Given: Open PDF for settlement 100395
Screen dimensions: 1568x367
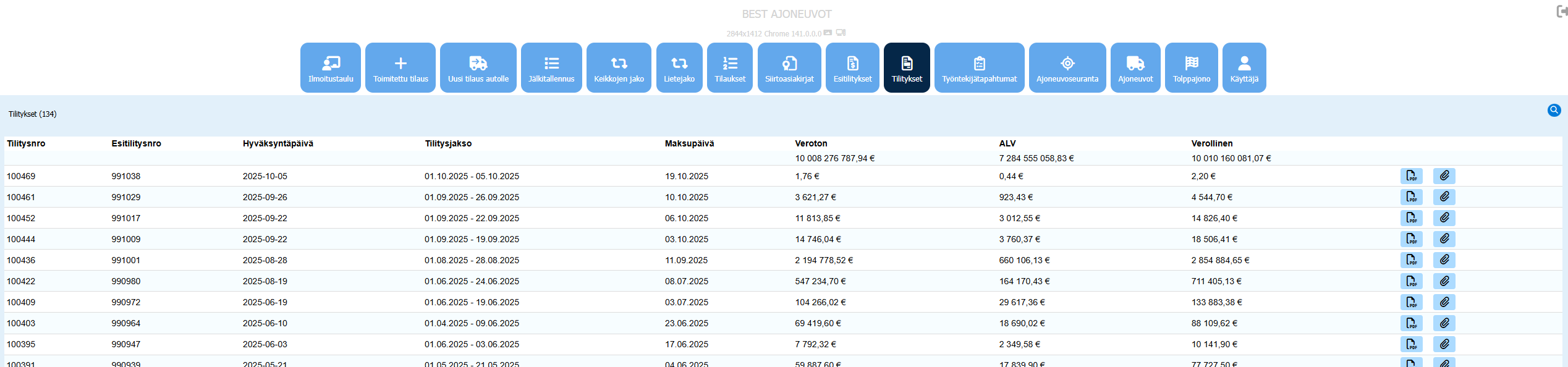Looking at the screenshot, I should coord(1411,344).
